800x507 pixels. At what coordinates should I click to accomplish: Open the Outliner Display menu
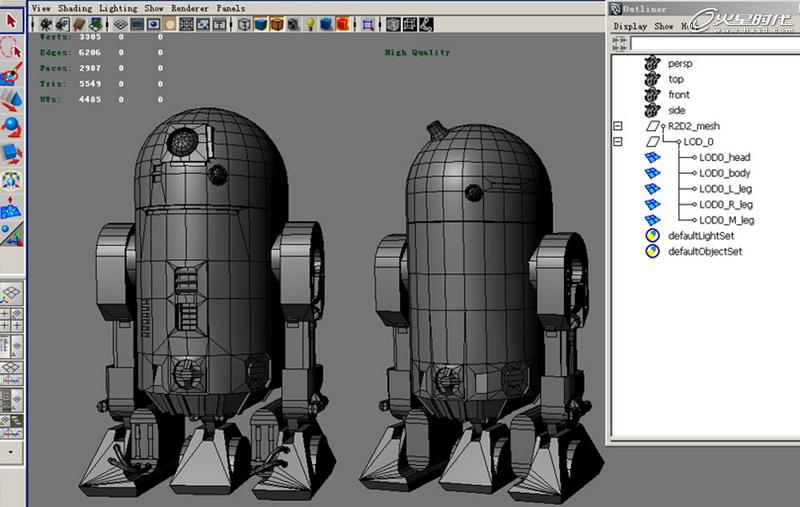pos(630,27)
